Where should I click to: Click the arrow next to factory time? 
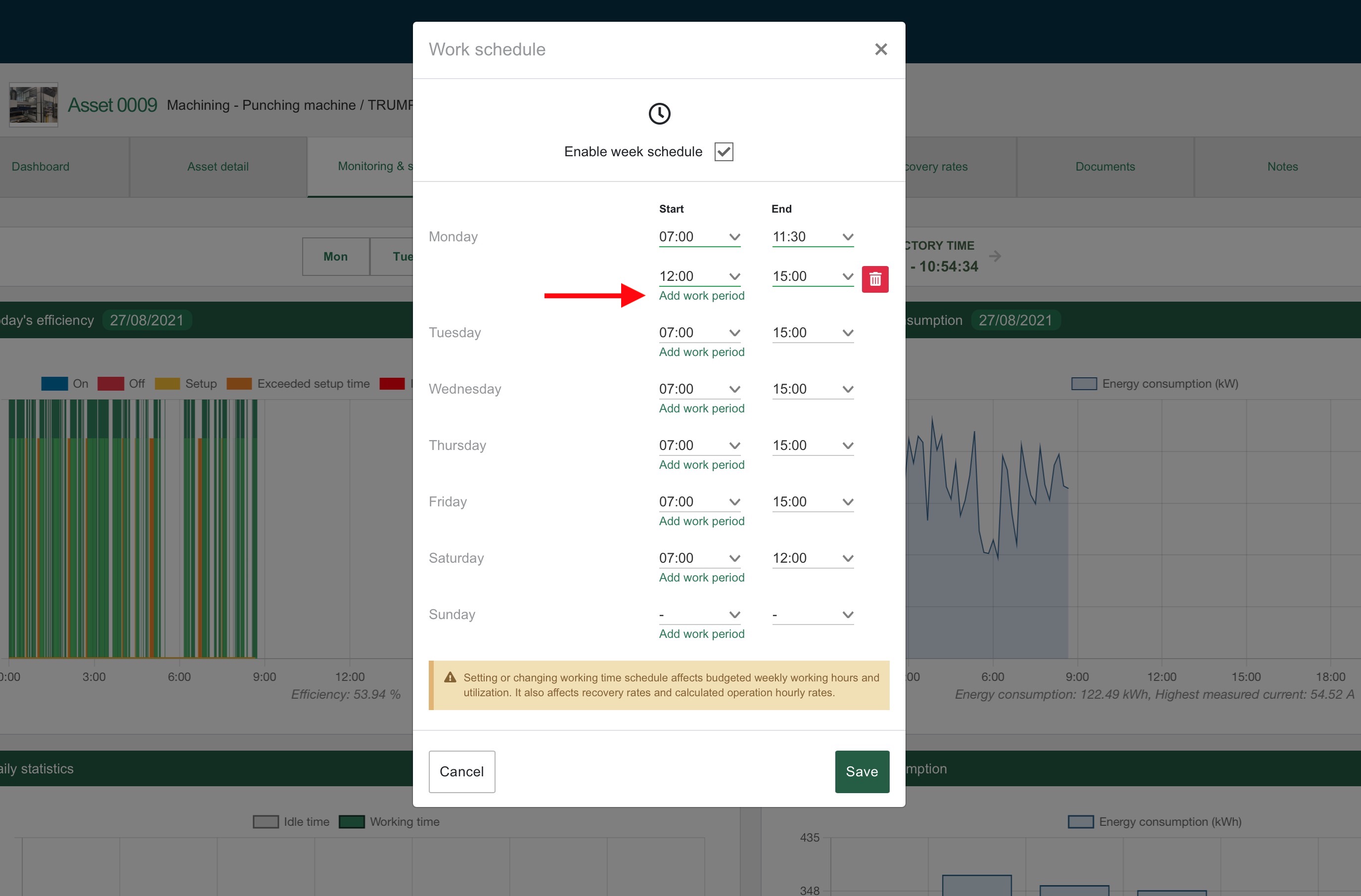pos(995,256)
